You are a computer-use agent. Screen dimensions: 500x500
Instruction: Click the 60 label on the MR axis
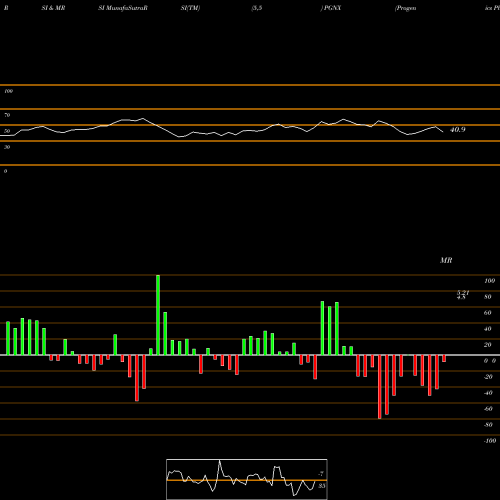tap(488, 313)
